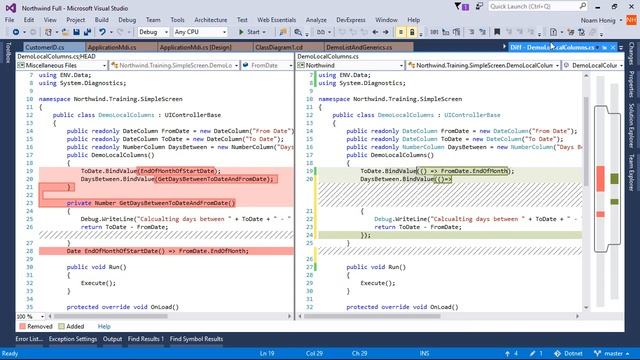The image size is (640, 360).
Task: Open the Find Results 1 panel tab
Action: pyautogui.click(x=146, y=339)
